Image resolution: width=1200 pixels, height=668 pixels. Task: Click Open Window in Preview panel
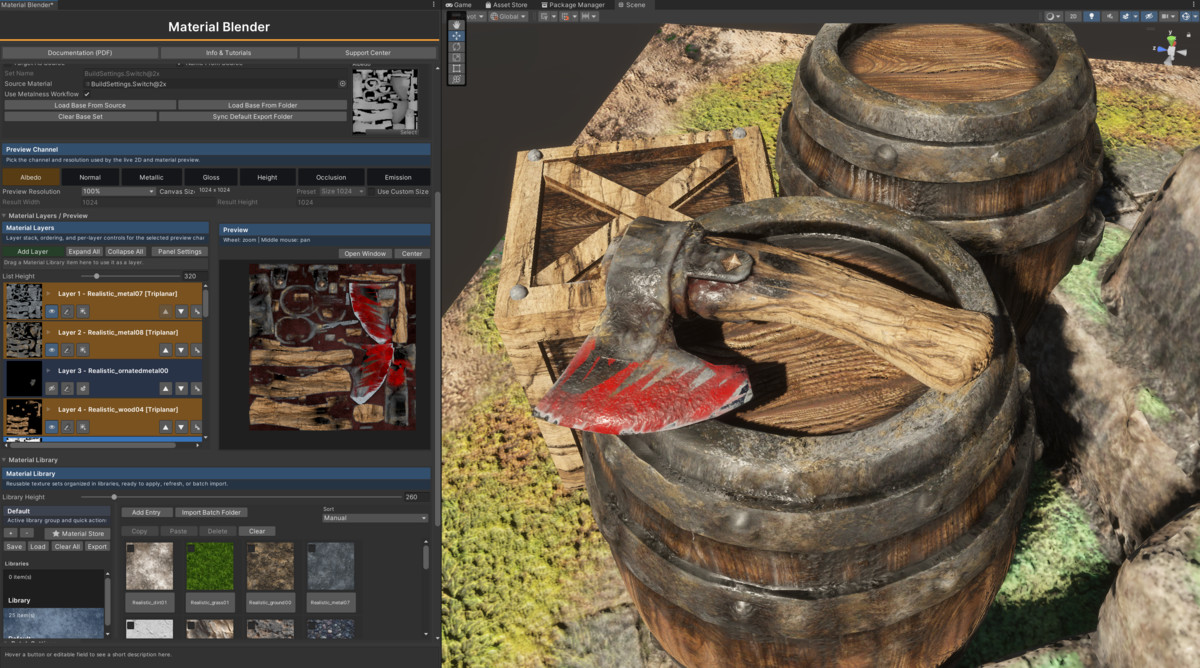click(x=365, y=253)
